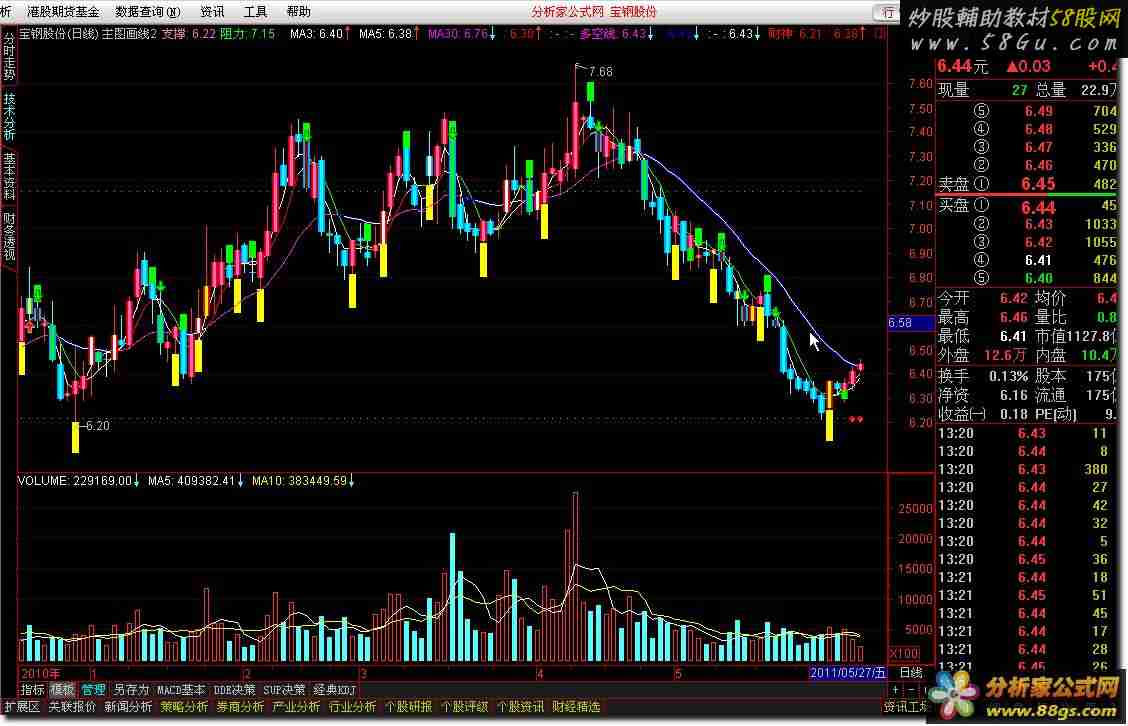Image resolution: width=1128 pixels, height=726 pixels.
Task: Select the MACD基本 indicator template
Action: 181,689
